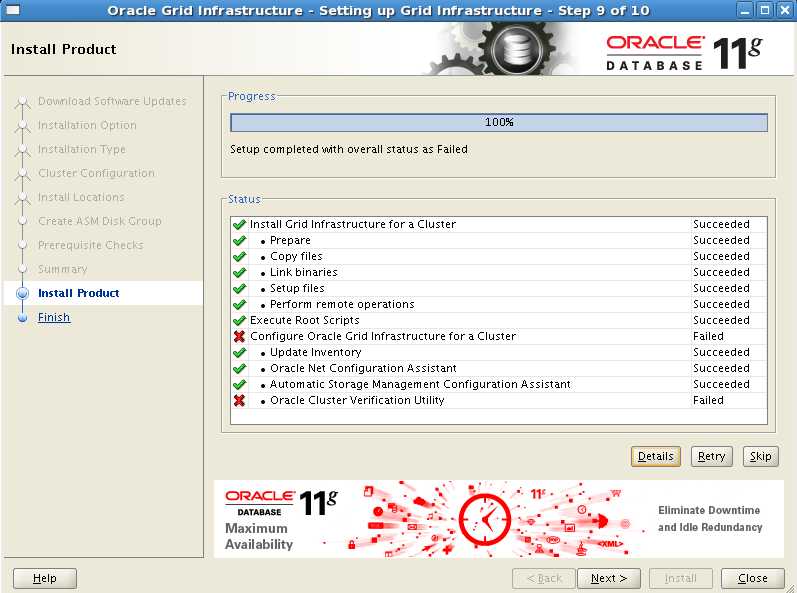Viewport: 797px width, 593px height.
Task: Open the Details of the failure
Action: click(x=656, y=456)
